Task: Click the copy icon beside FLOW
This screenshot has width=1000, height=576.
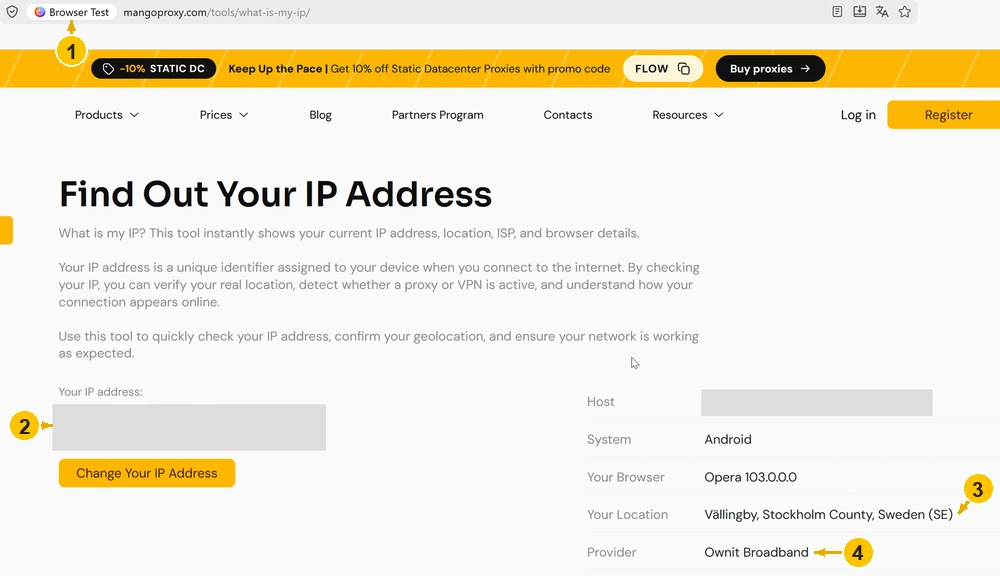Action: click(684, 68)
